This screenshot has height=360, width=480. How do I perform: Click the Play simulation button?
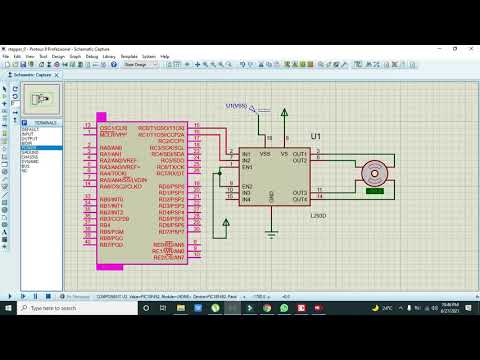[10, 296]
